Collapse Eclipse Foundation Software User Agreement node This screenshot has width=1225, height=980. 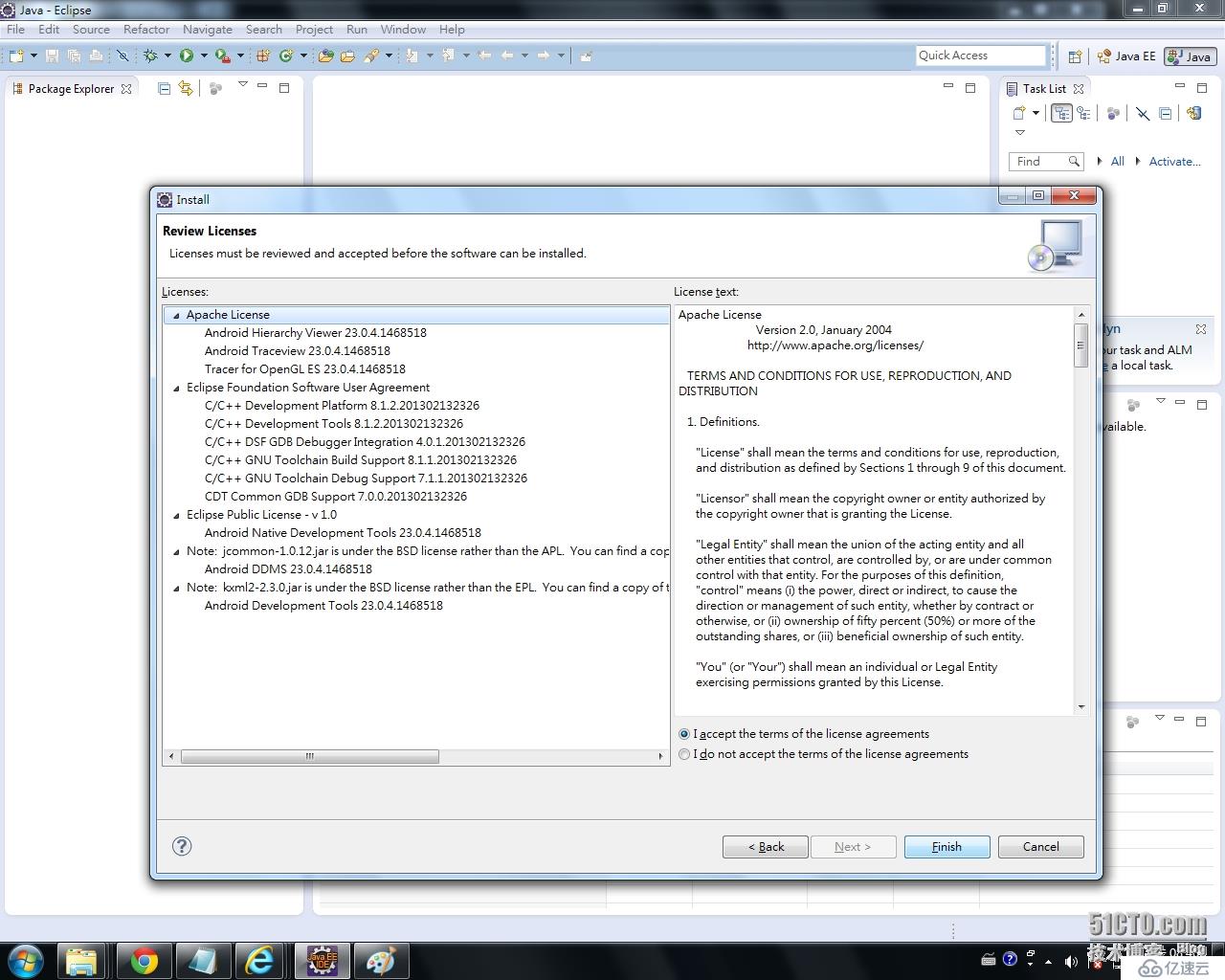pyautogui.click(x=176, y=389)
